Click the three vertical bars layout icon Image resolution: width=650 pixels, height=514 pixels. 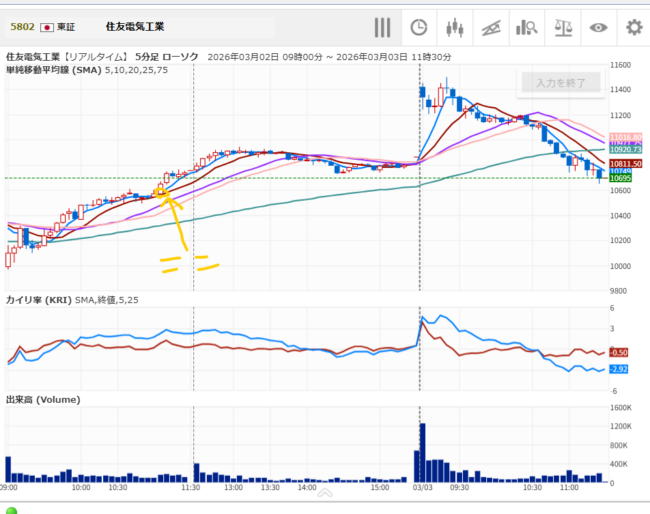[x=383, y=27]
